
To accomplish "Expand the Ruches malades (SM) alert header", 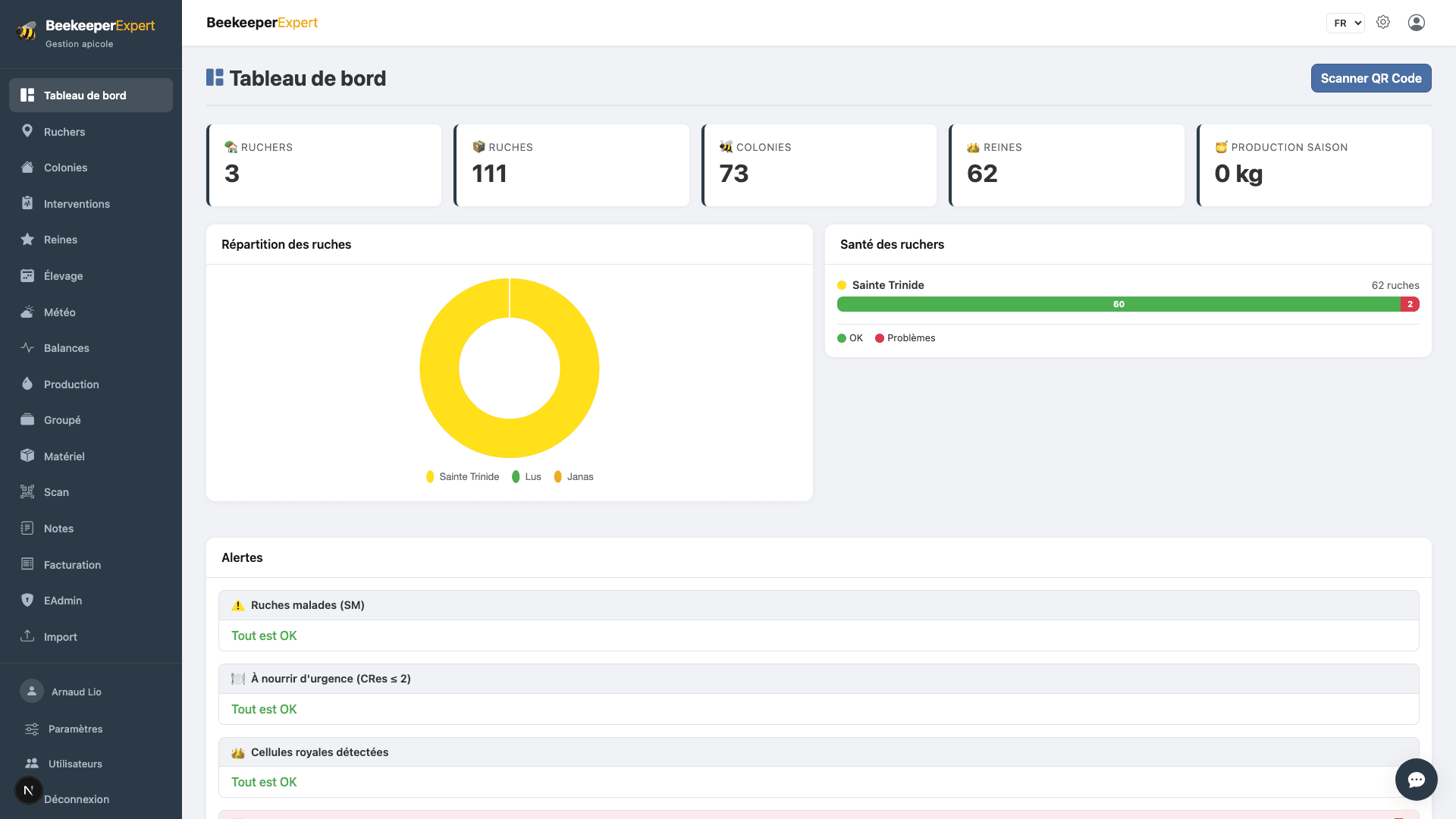I will click(x=819, y=605).
